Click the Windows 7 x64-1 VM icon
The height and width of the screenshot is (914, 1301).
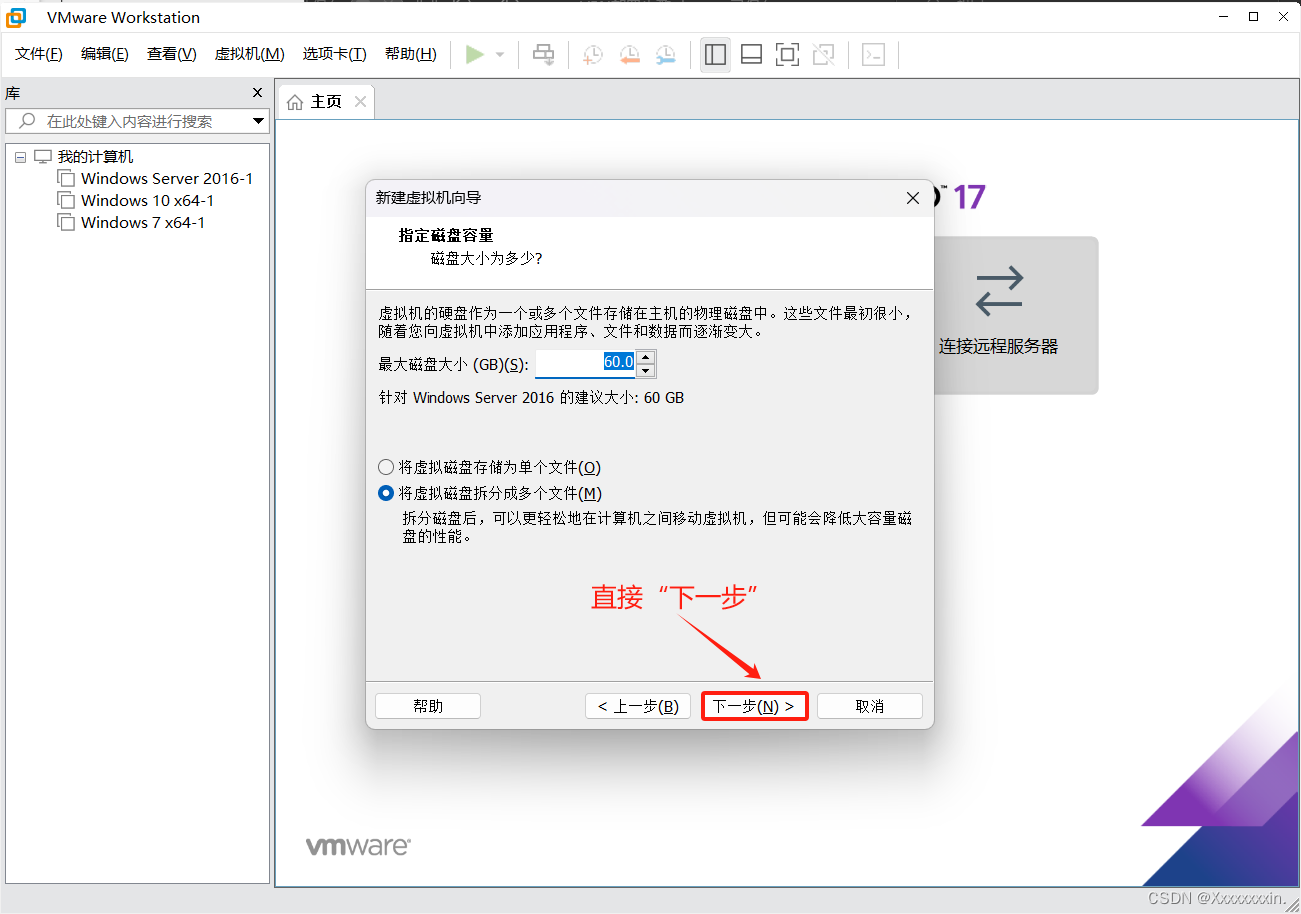point(66,223)
